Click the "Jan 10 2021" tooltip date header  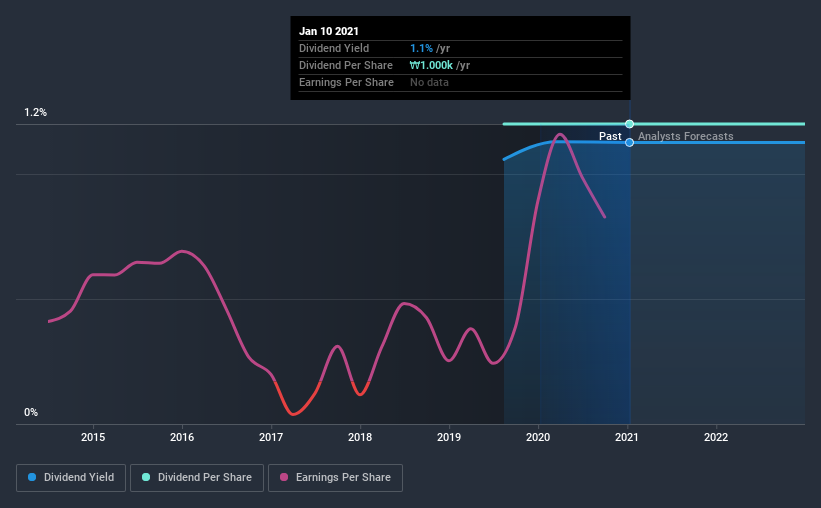point(326,30)
